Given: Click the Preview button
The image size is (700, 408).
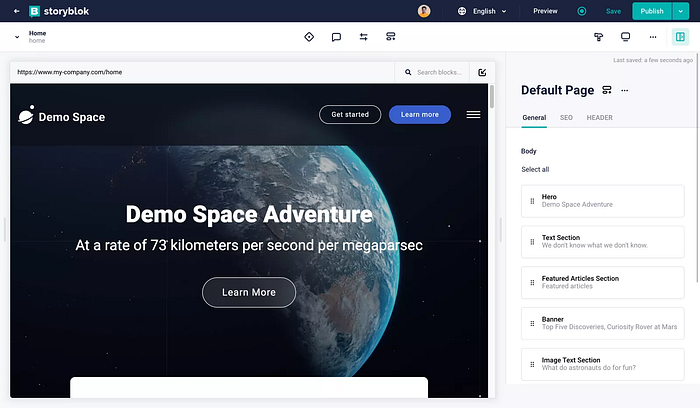Looking at the screenshot, I should pyautogui.click(x=545, y=11).
